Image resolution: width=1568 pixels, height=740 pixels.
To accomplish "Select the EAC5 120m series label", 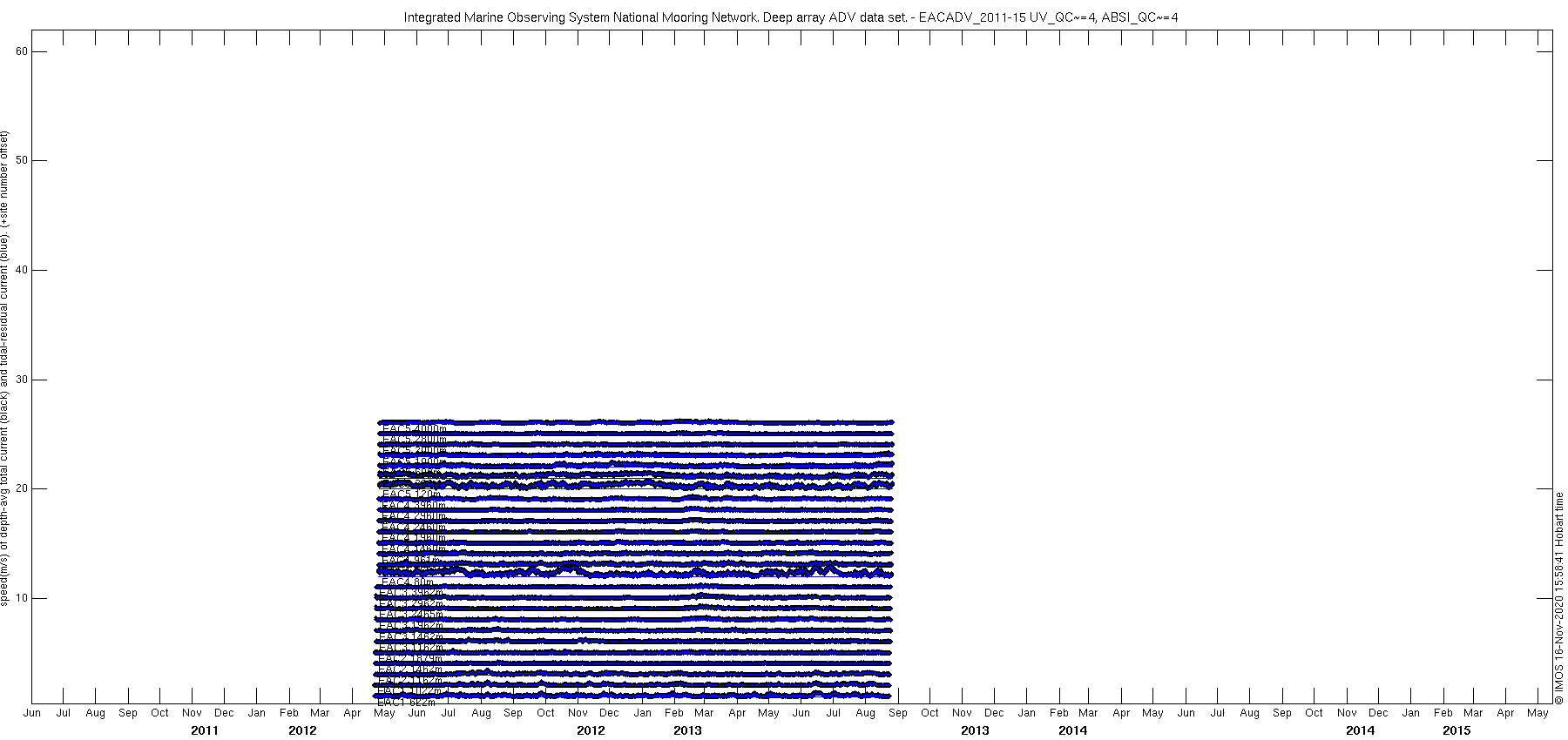I will [x=411, y=494].
